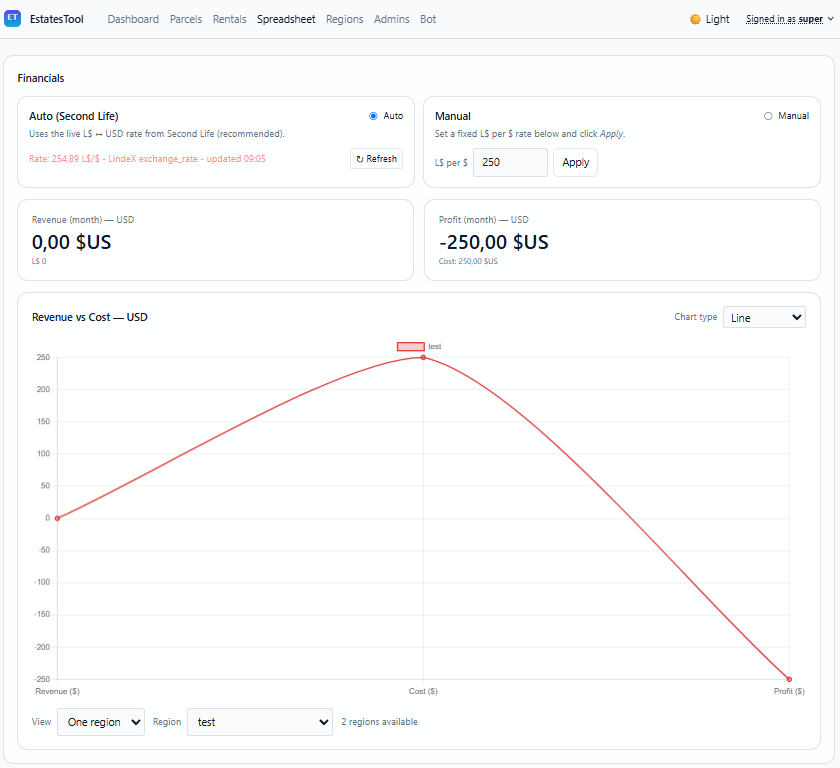Go to the Regions page
This screenshot has width=840, height=768.
[x=344, y=18]
